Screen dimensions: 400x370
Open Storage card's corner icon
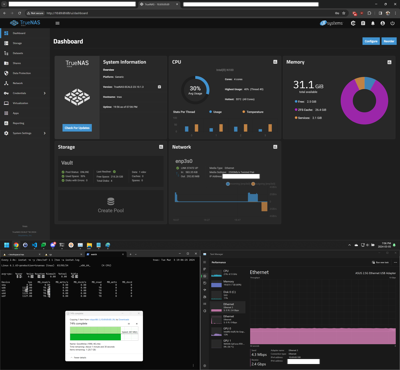point(161,147)
